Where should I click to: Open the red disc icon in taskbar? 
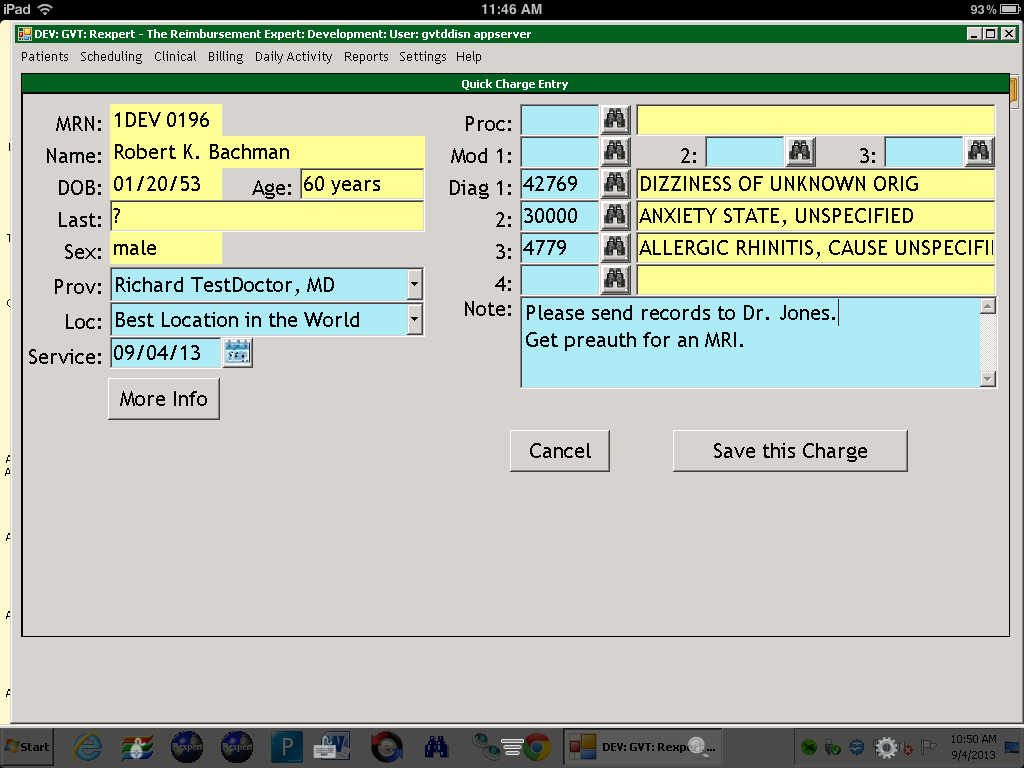387,746
